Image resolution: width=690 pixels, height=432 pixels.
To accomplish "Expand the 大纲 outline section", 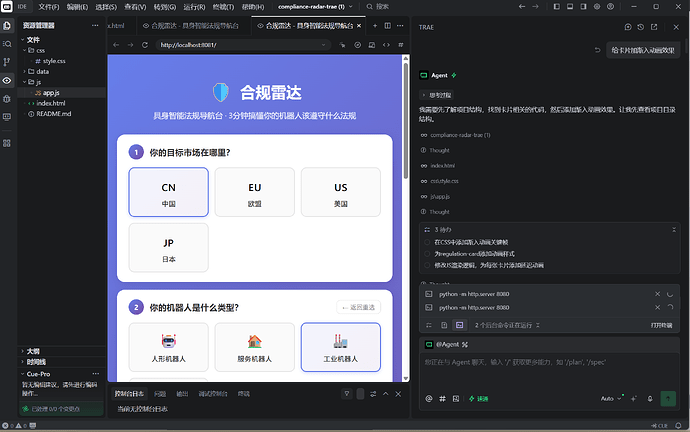I will 23,351.
